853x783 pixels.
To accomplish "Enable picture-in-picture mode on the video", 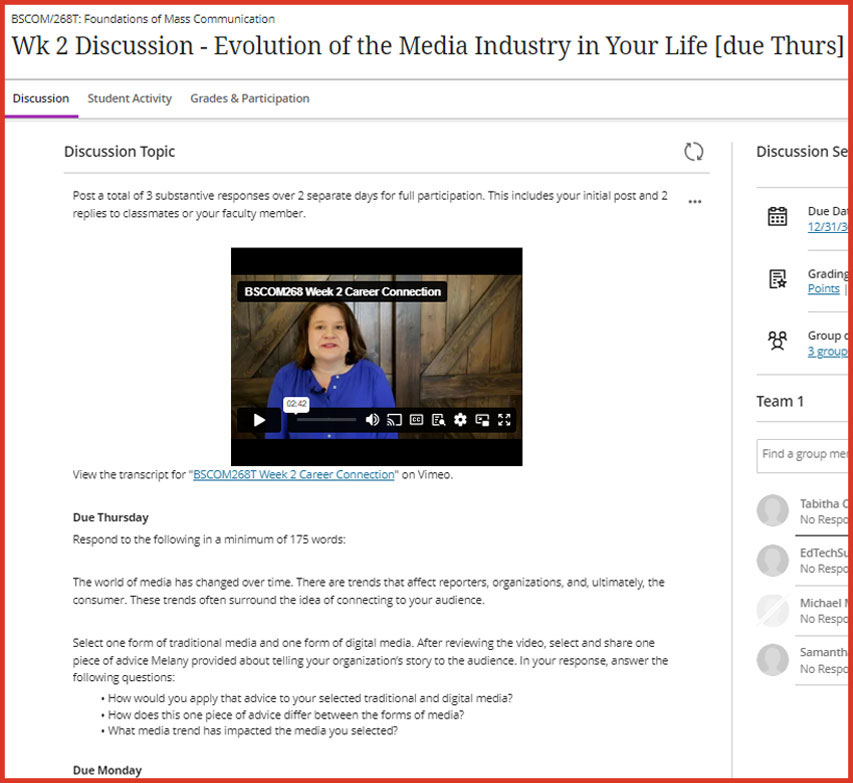I will [x=482, y=420].
